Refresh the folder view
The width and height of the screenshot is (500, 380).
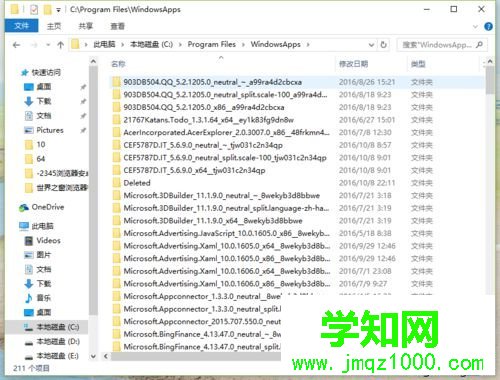click(383, 45)
